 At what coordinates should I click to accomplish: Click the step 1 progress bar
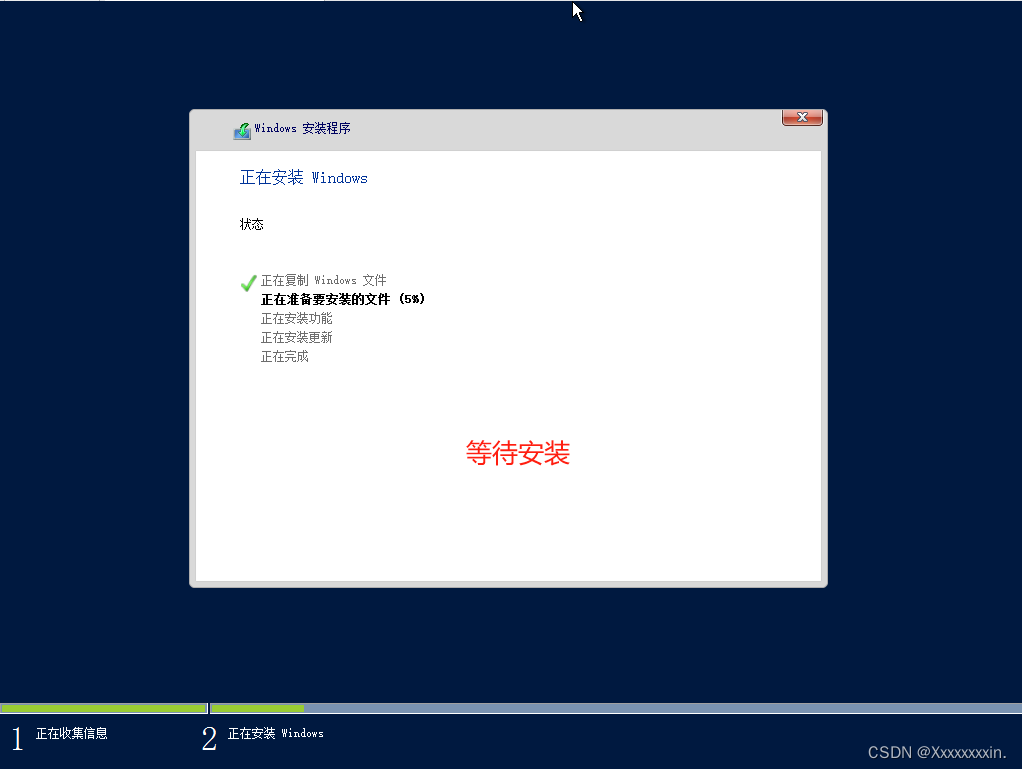click(104, 708)
